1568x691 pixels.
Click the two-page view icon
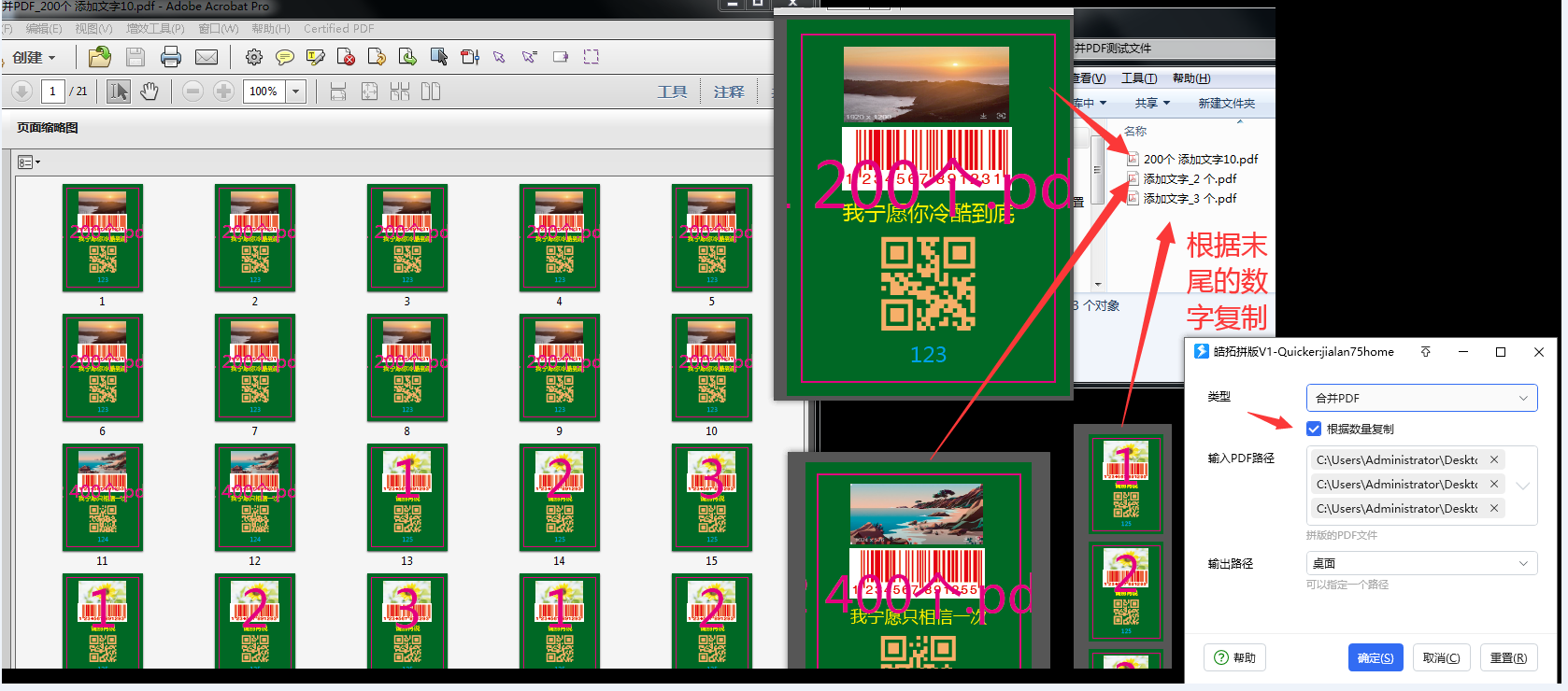(431, 91)
